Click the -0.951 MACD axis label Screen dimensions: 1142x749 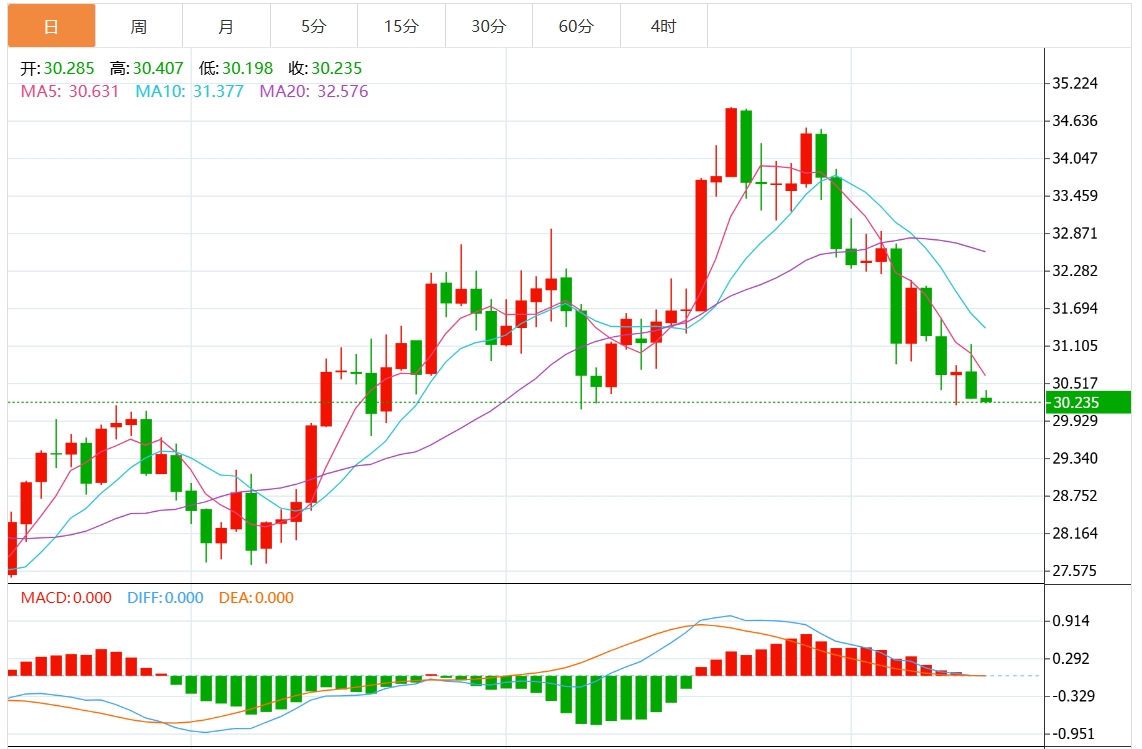coord(1074,734)
